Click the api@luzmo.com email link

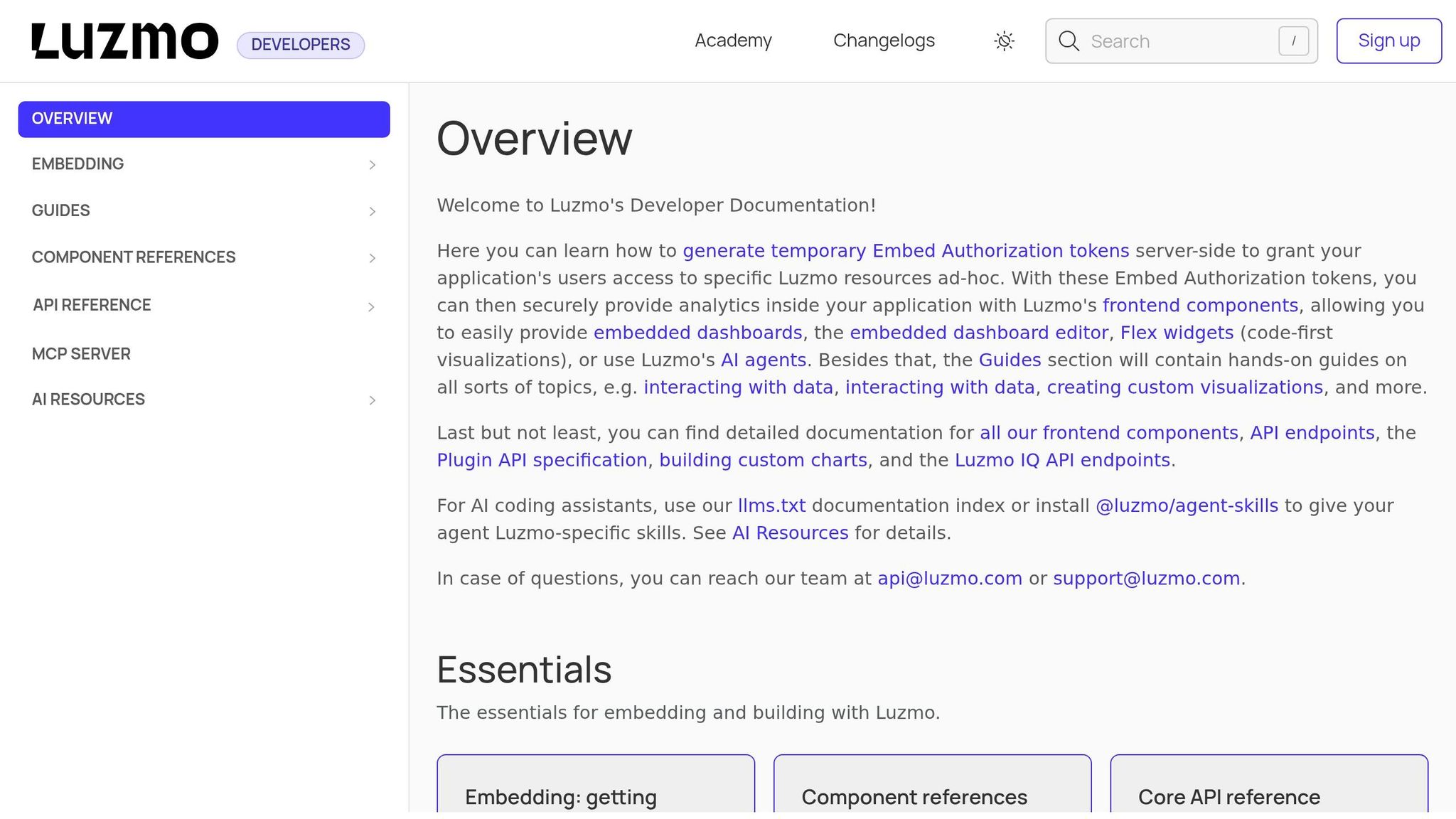pyautogui.click(x=950, y=579)
